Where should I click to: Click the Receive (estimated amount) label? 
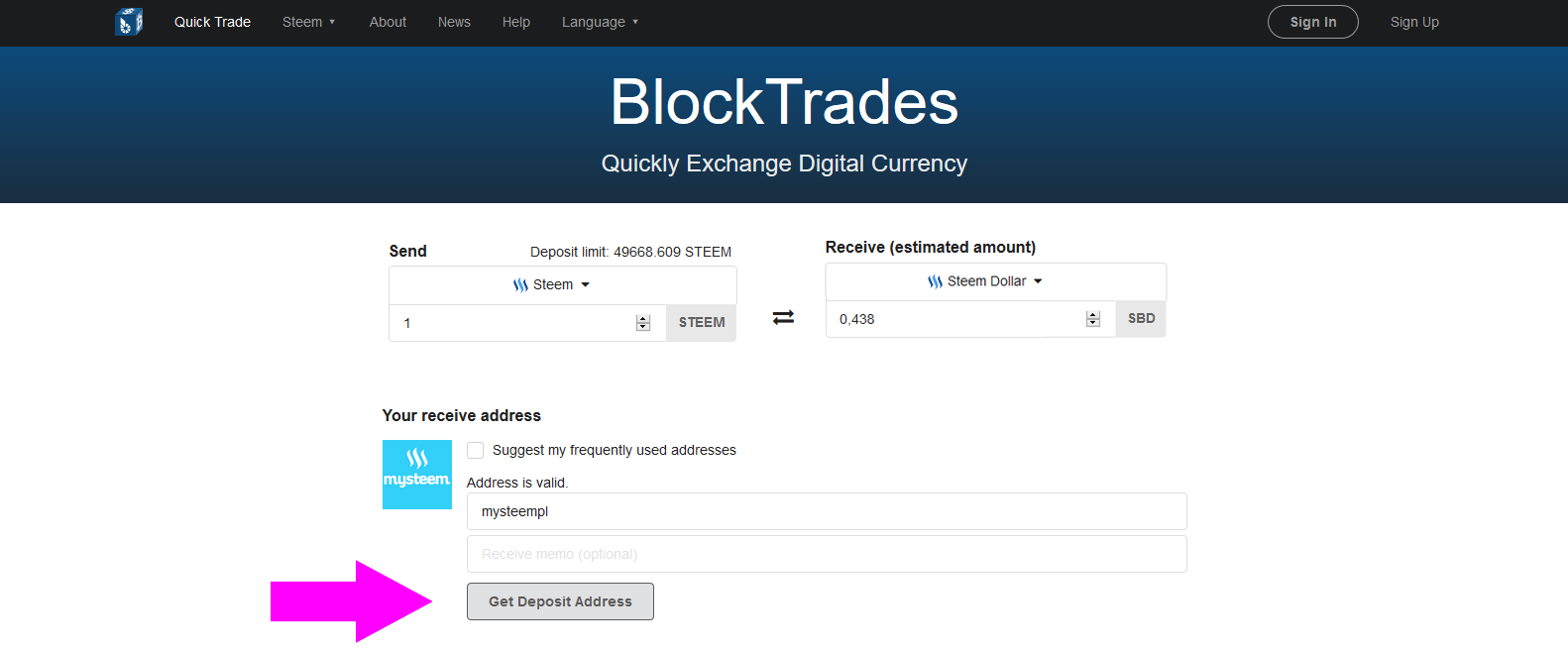(x=931, y=247)
